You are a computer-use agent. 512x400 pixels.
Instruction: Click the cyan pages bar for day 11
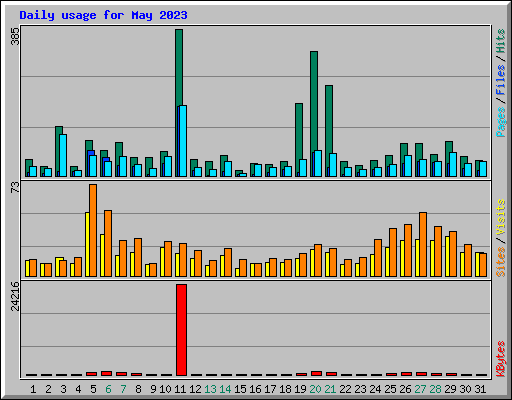[x=182, y=141]
